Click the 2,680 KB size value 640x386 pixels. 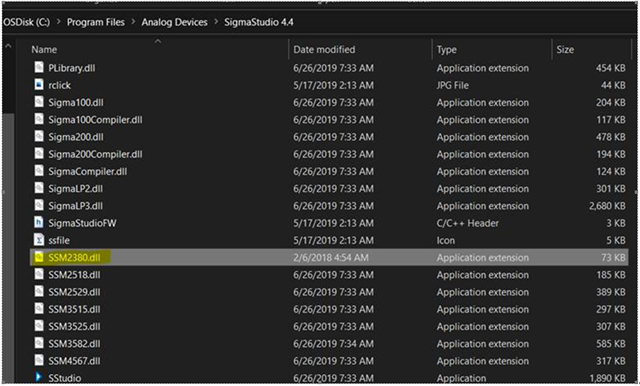607,206
